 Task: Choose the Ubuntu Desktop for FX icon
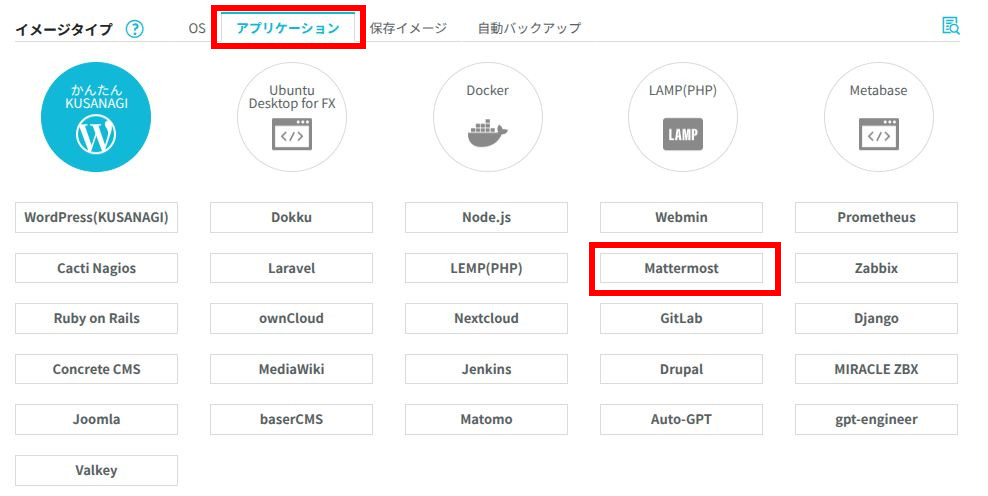pos(292,117)
